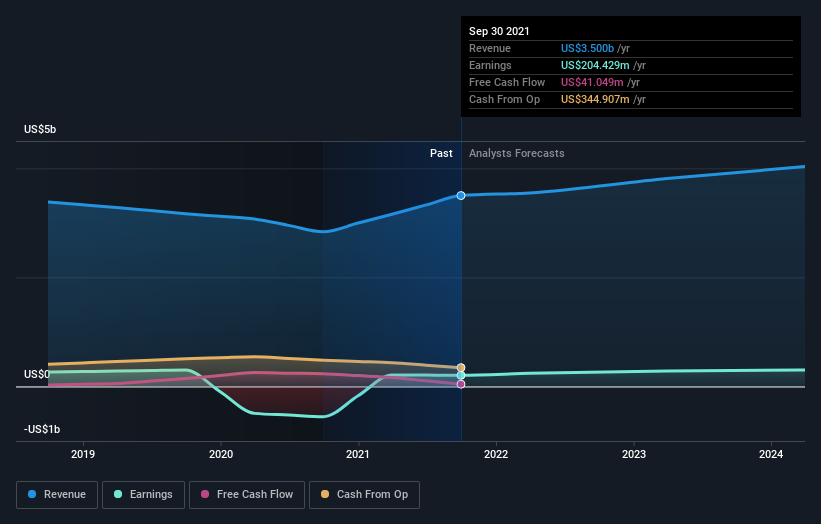
Task: Click the 2020 x-axis label
Action: point(221,454)
